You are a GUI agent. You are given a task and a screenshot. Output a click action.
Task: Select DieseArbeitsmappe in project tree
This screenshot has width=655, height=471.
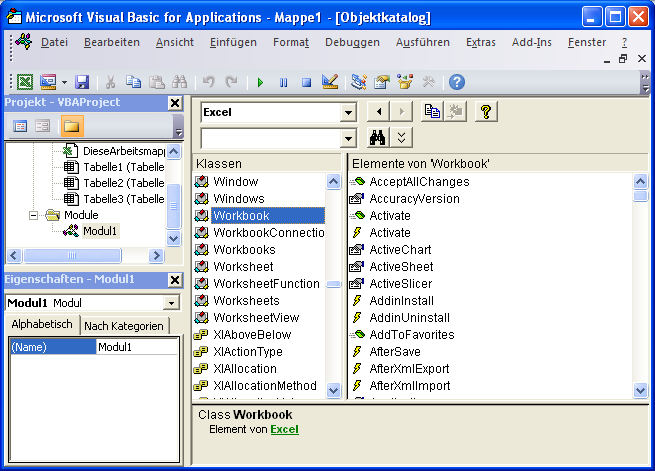124,151
